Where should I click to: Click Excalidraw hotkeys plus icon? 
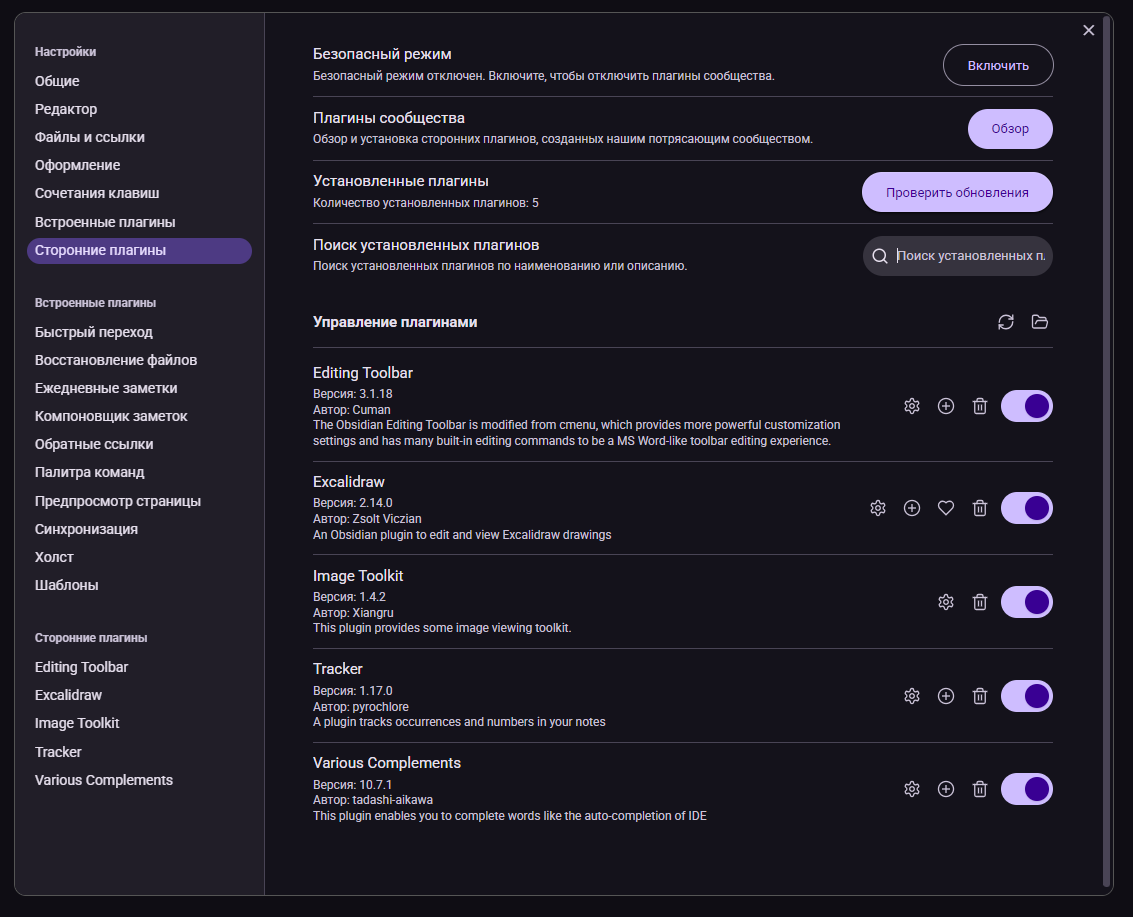(x=912, y=508)
